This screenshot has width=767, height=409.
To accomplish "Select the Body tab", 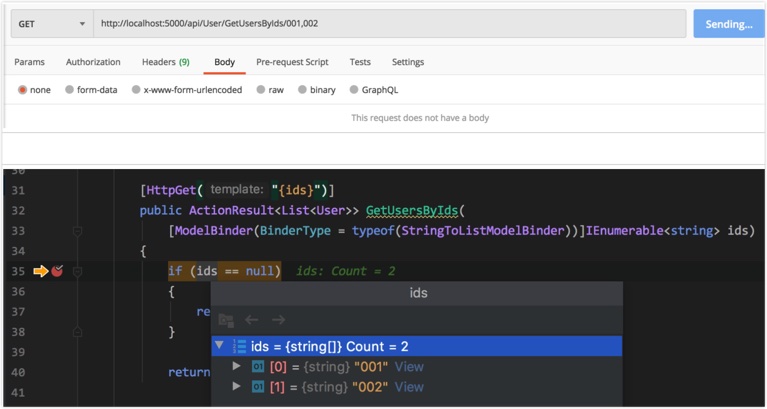I will coord(225,62).
